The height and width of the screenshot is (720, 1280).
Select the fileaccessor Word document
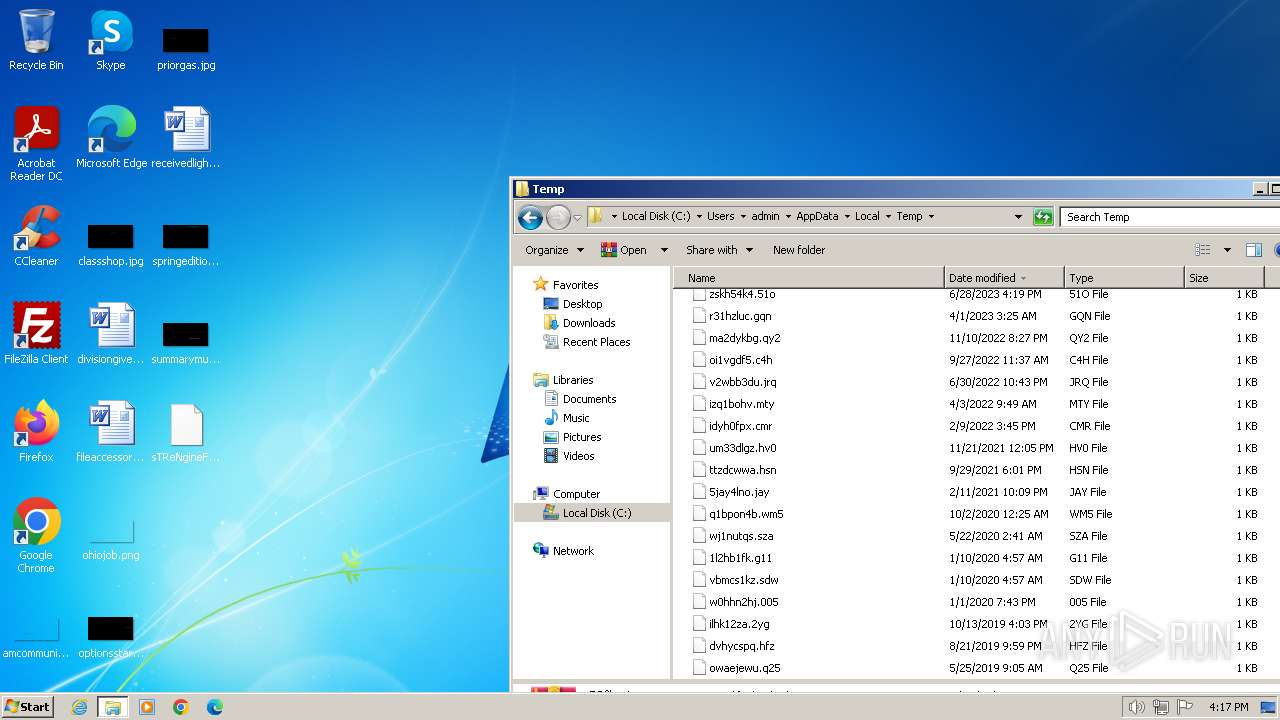point(111,431)
